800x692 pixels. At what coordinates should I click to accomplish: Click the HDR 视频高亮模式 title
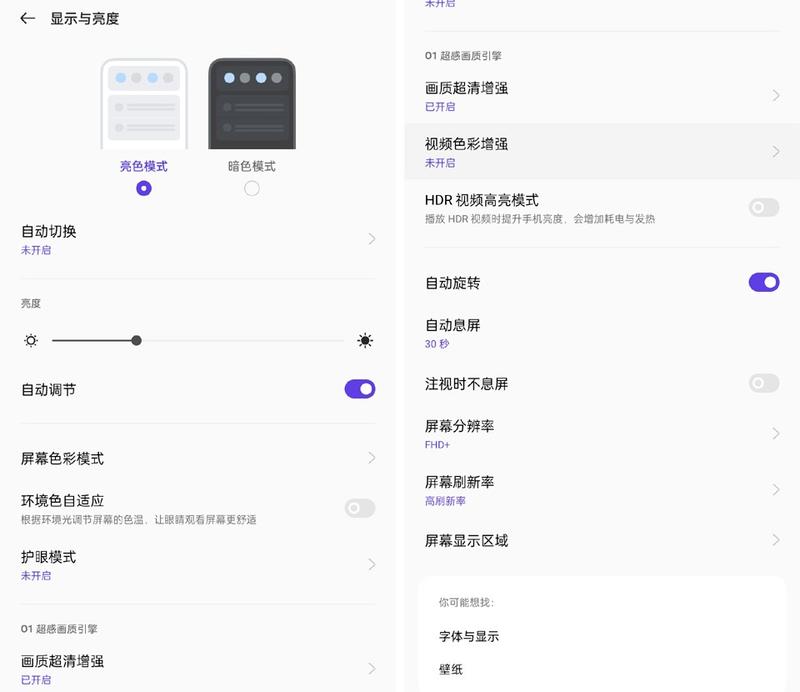482,200
